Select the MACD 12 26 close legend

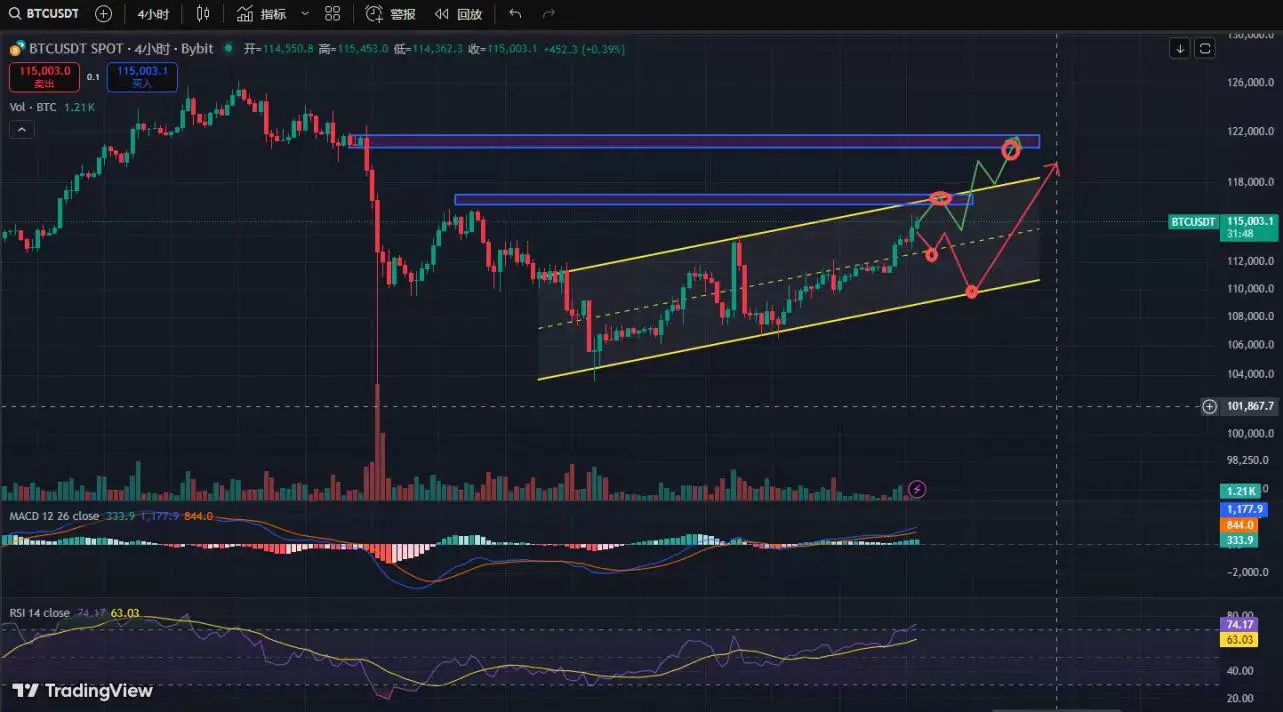(53, 516)
